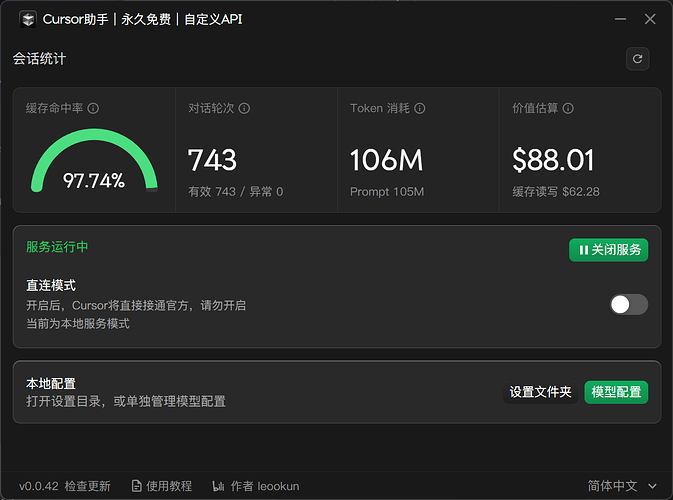Click the 有效 743 / 异常 0 text

(x=236, y=191)
